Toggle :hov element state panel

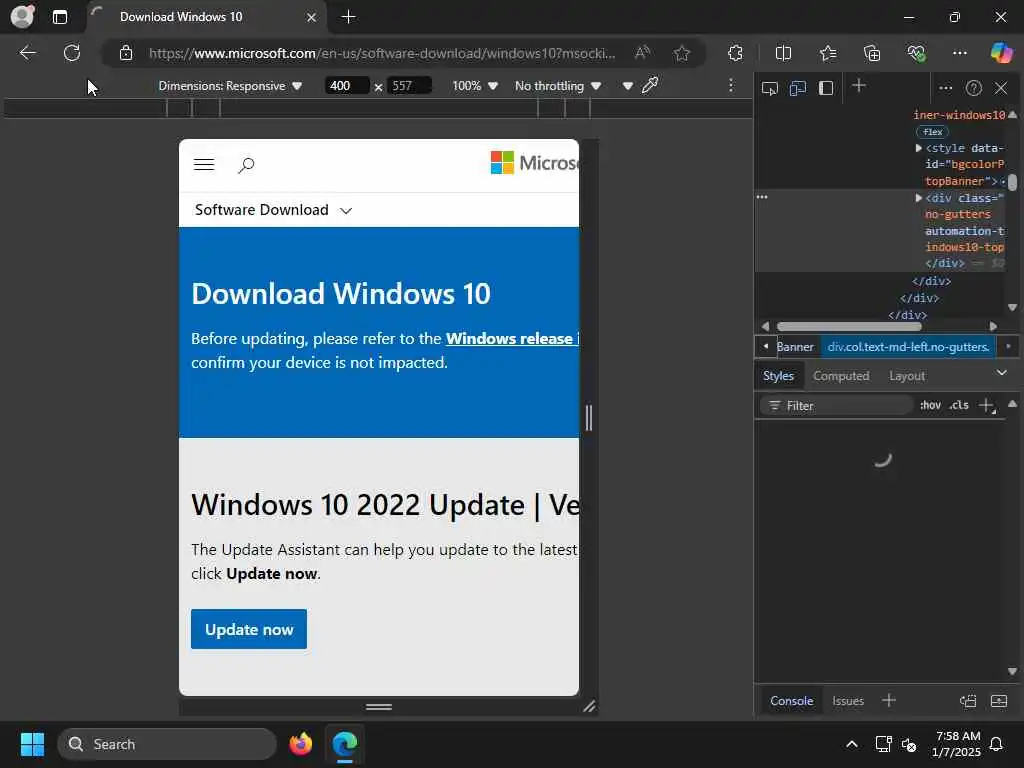931,406
